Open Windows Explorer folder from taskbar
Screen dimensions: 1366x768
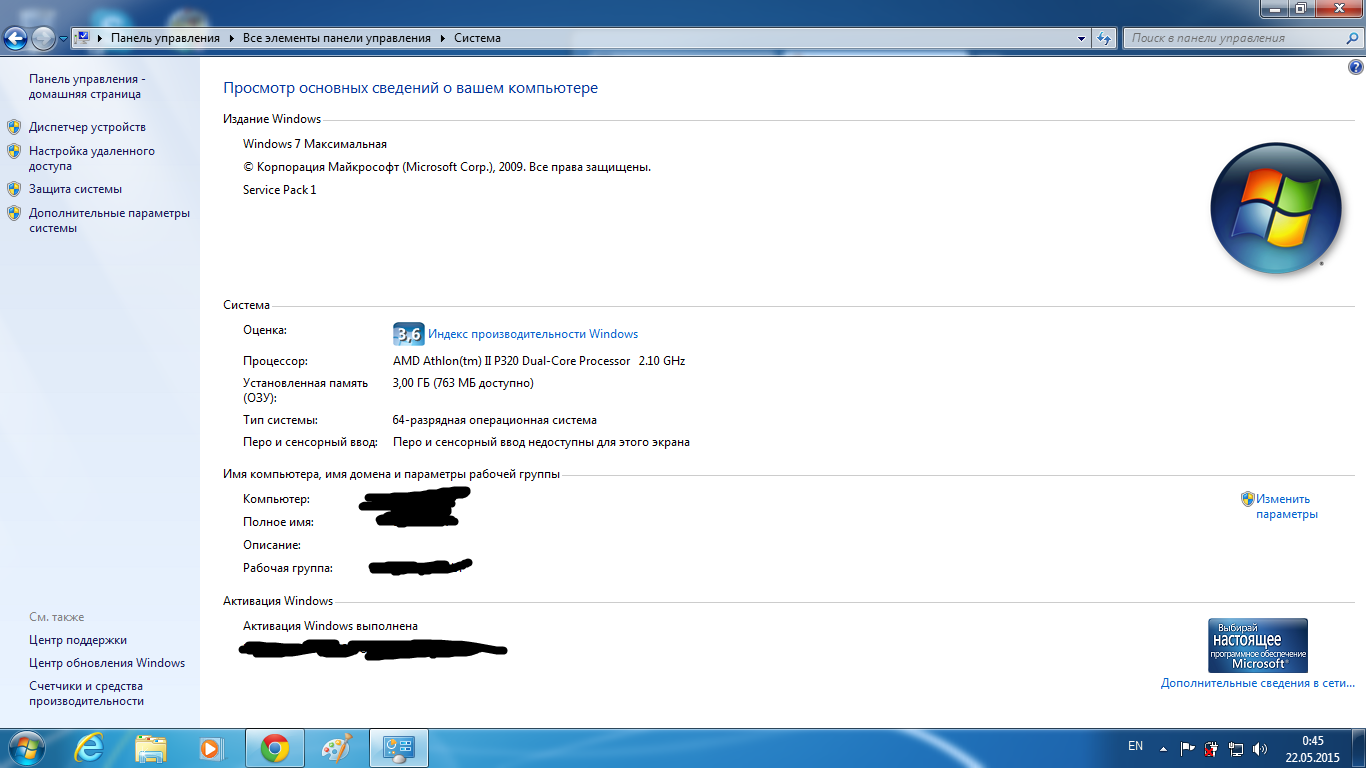point(151,748)
